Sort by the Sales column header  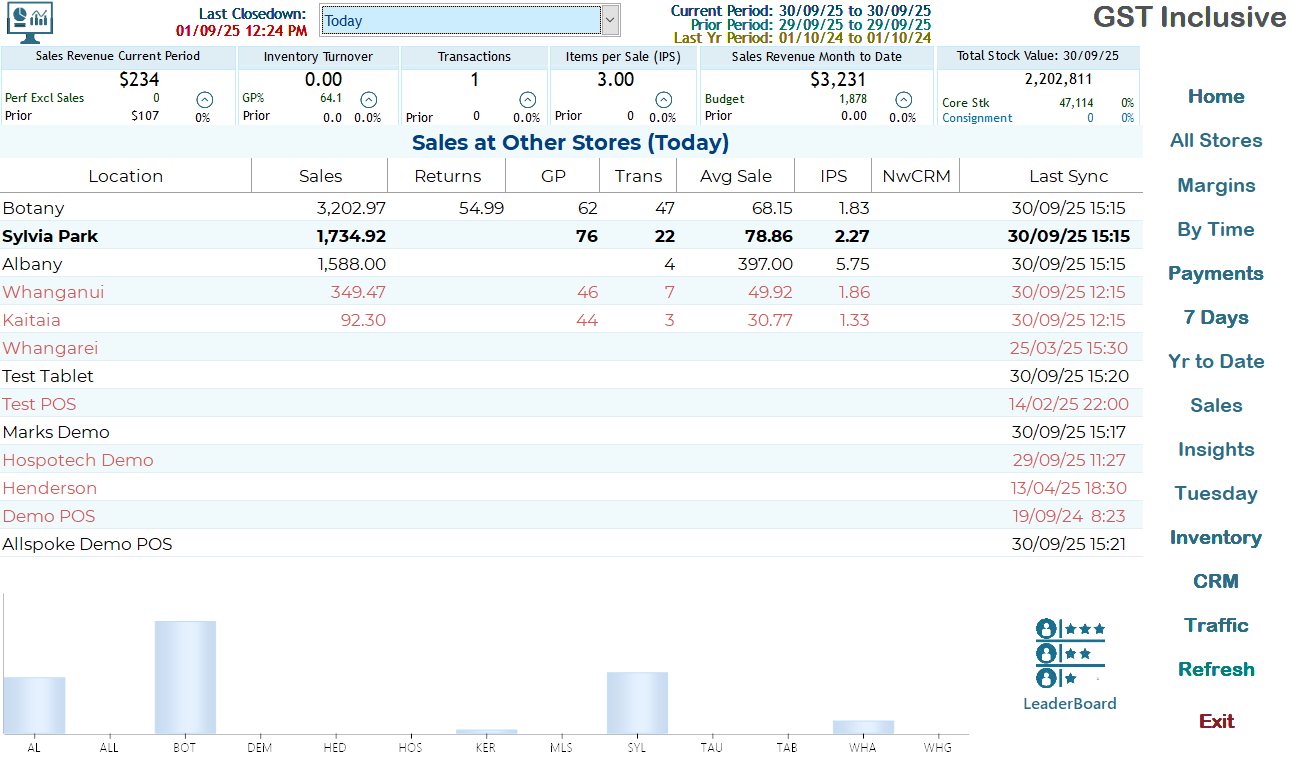(x=320, y=176)
